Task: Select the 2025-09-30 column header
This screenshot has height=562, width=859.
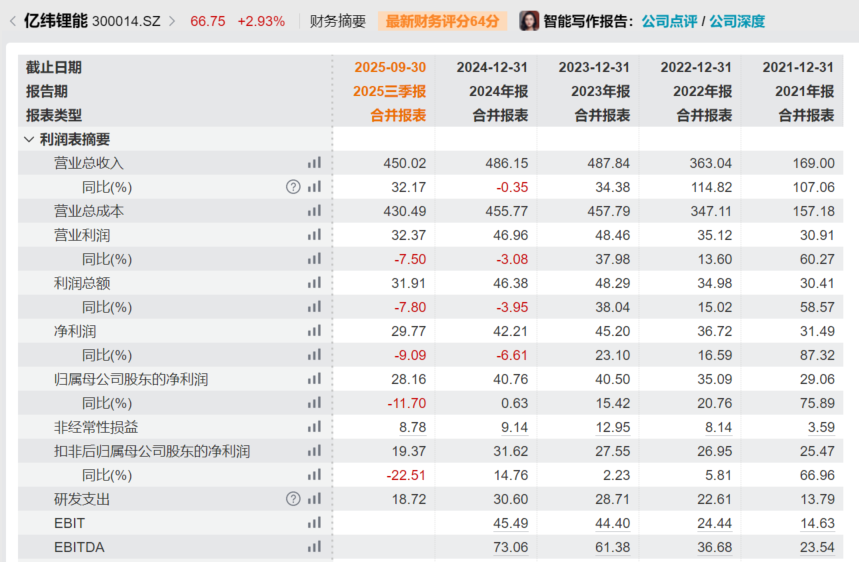Action: (x=390, y=67)
